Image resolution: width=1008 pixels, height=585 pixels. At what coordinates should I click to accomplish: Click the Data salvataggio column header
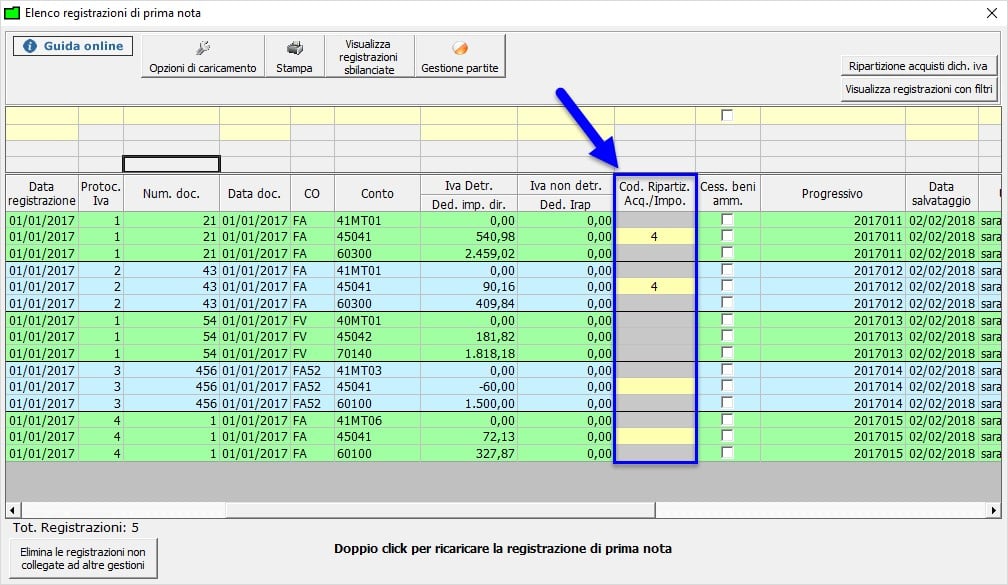tap(942, 194)
